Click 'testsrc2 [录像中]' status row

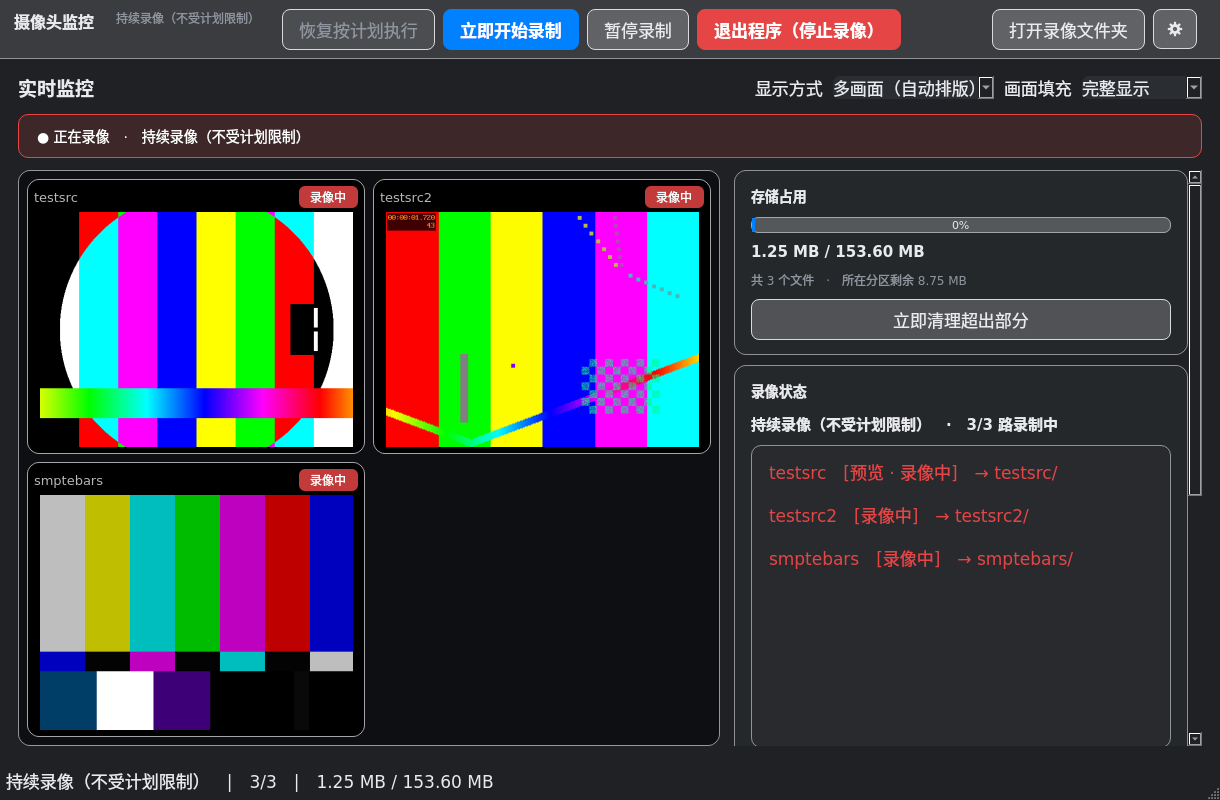point(898,516)
